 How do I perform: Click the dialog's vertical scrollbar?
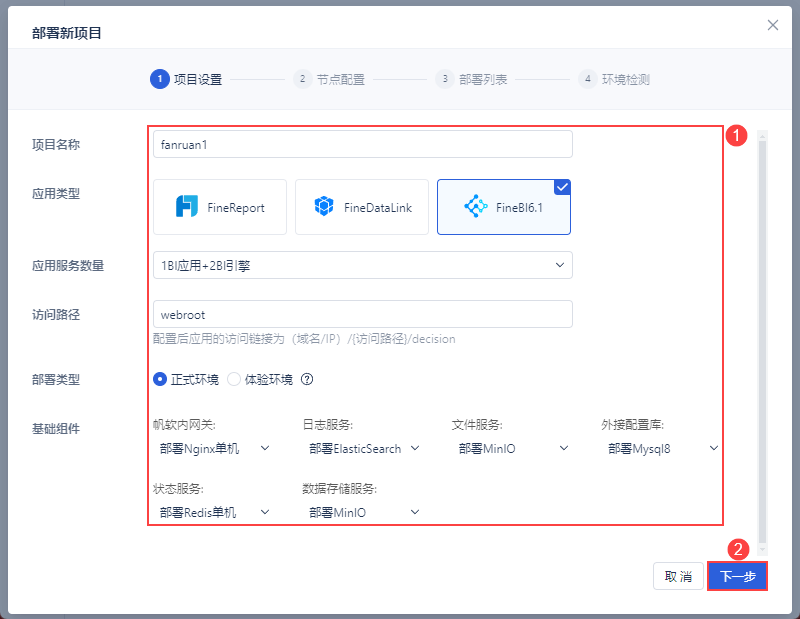(x=762, y=342)
